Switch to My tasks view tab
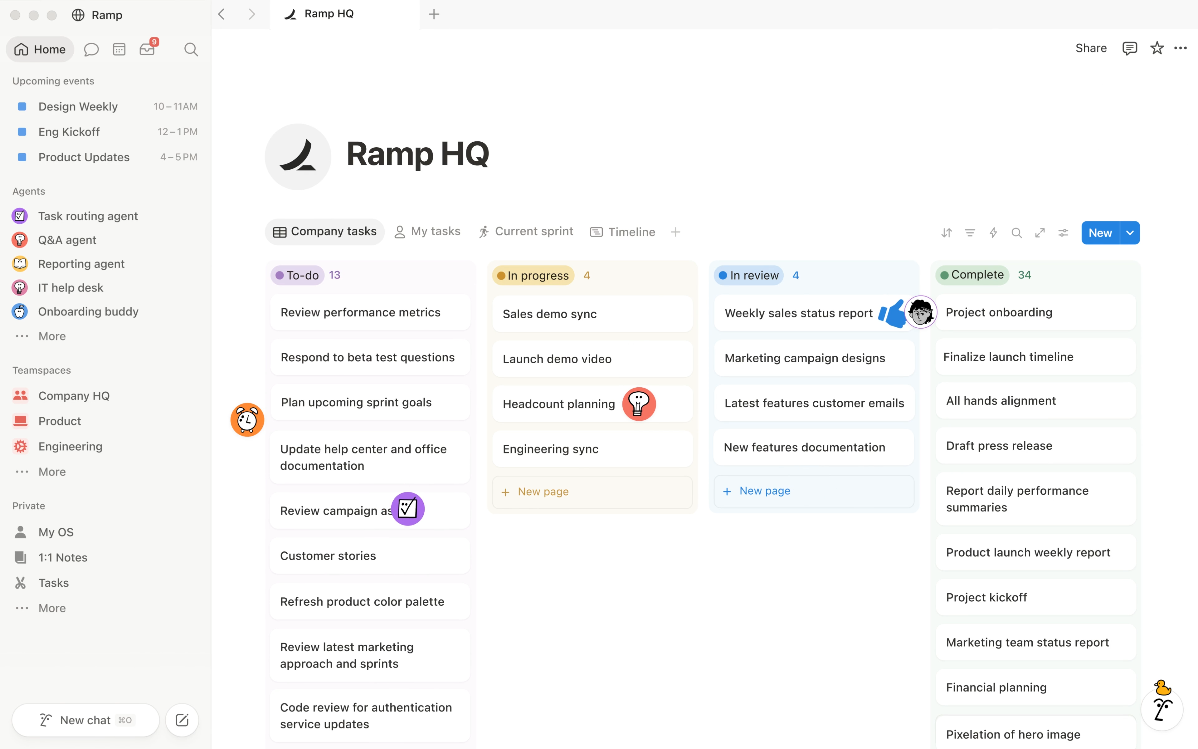Screen dimensions: 1198x749 coord(427,232)
